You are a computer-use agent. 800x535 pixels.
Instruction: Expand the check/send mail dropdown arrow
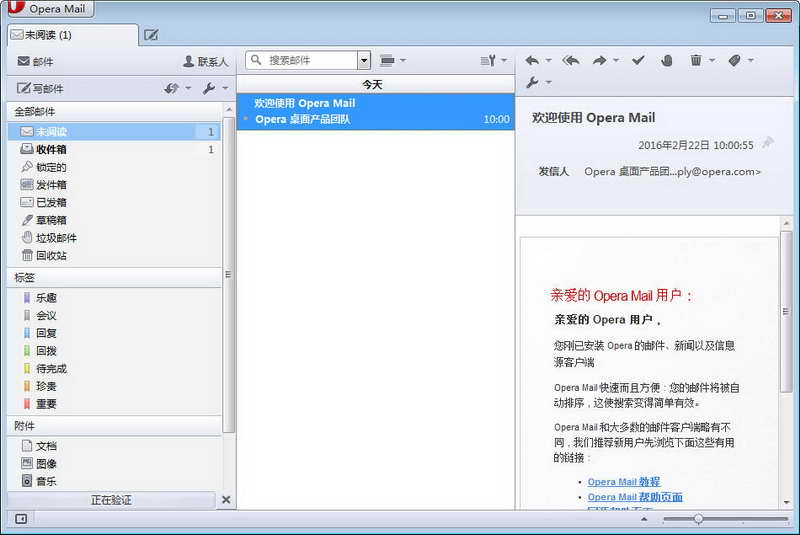pos(188,88)
